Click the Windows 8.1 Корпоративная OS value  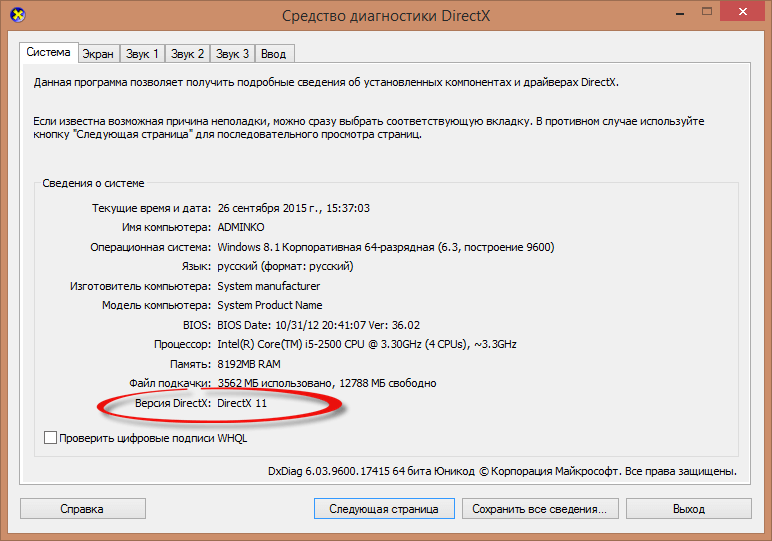click(x=386, y=247)
